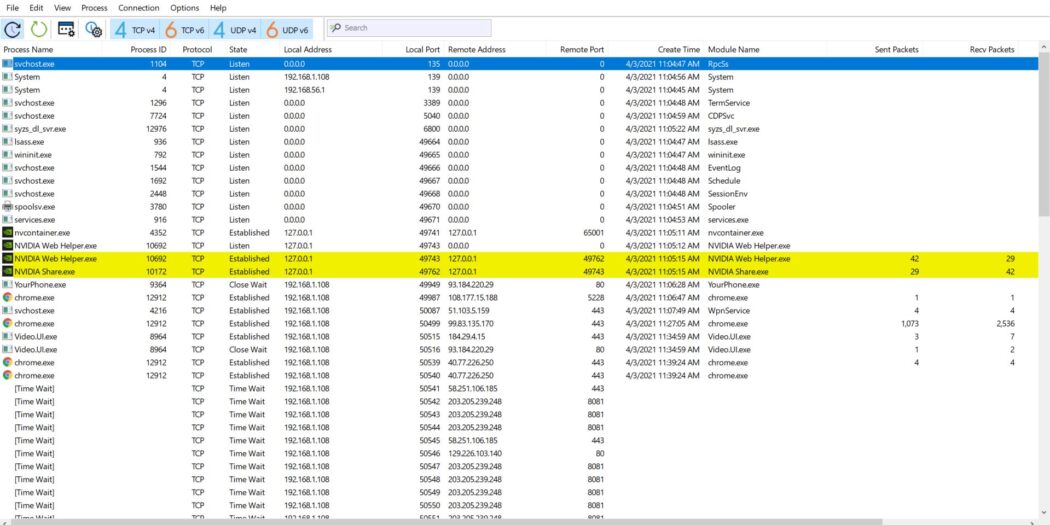This screenshot has width=1050, height=525.
Task: Click the vertical scrollbar thumb
Action: pyautogui.click(x=1044, y=137)
